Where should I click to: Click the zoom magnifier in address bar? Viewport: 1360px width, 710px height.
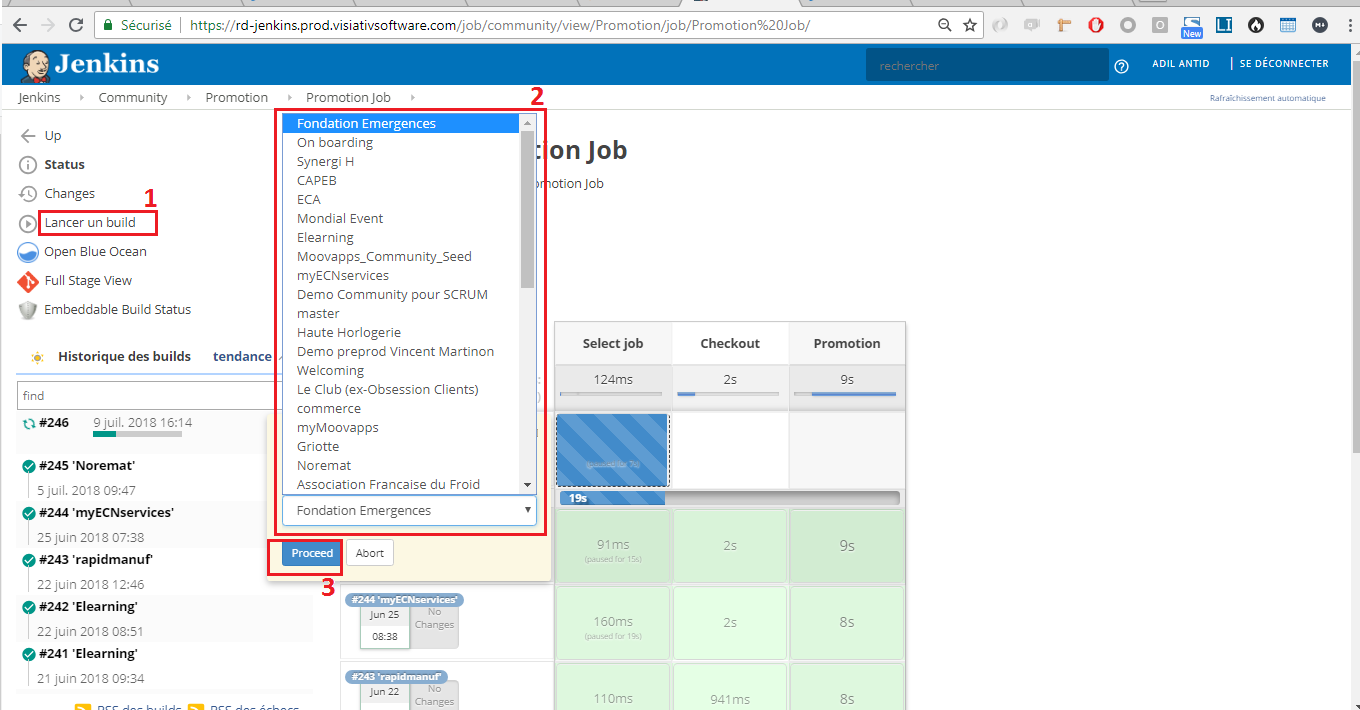pos(945,25)
